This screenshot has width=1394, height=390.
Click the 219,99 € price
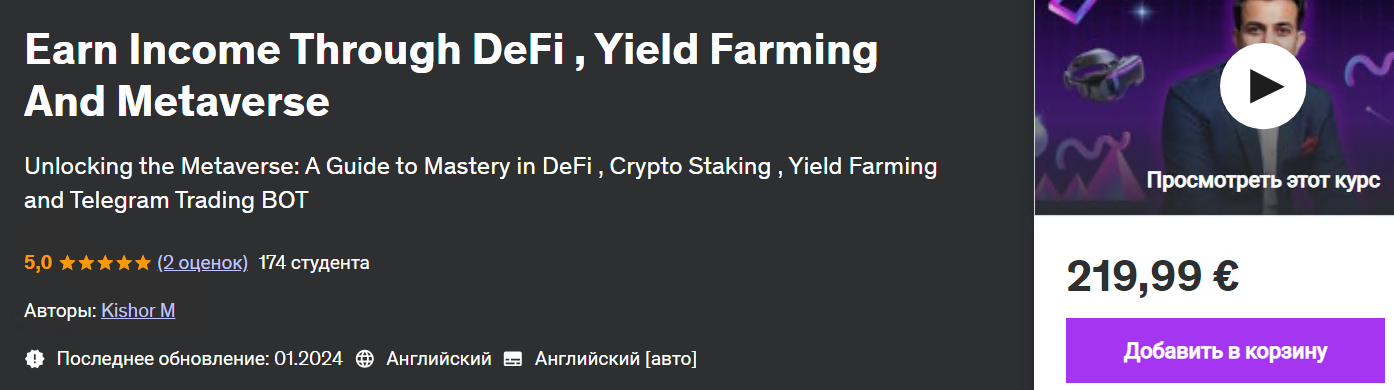point(1153,277)
